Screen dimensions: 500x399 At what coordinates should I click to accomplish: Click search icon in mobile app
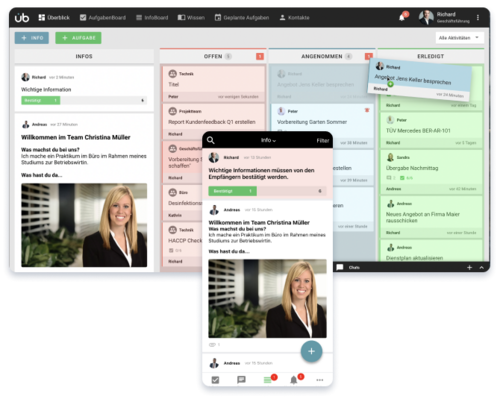tap(211, 140)
